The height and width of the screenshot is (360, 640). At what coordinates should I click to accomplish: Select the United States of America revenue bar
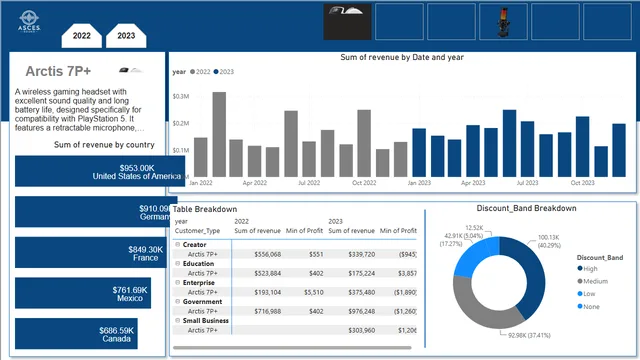[100, 171]
